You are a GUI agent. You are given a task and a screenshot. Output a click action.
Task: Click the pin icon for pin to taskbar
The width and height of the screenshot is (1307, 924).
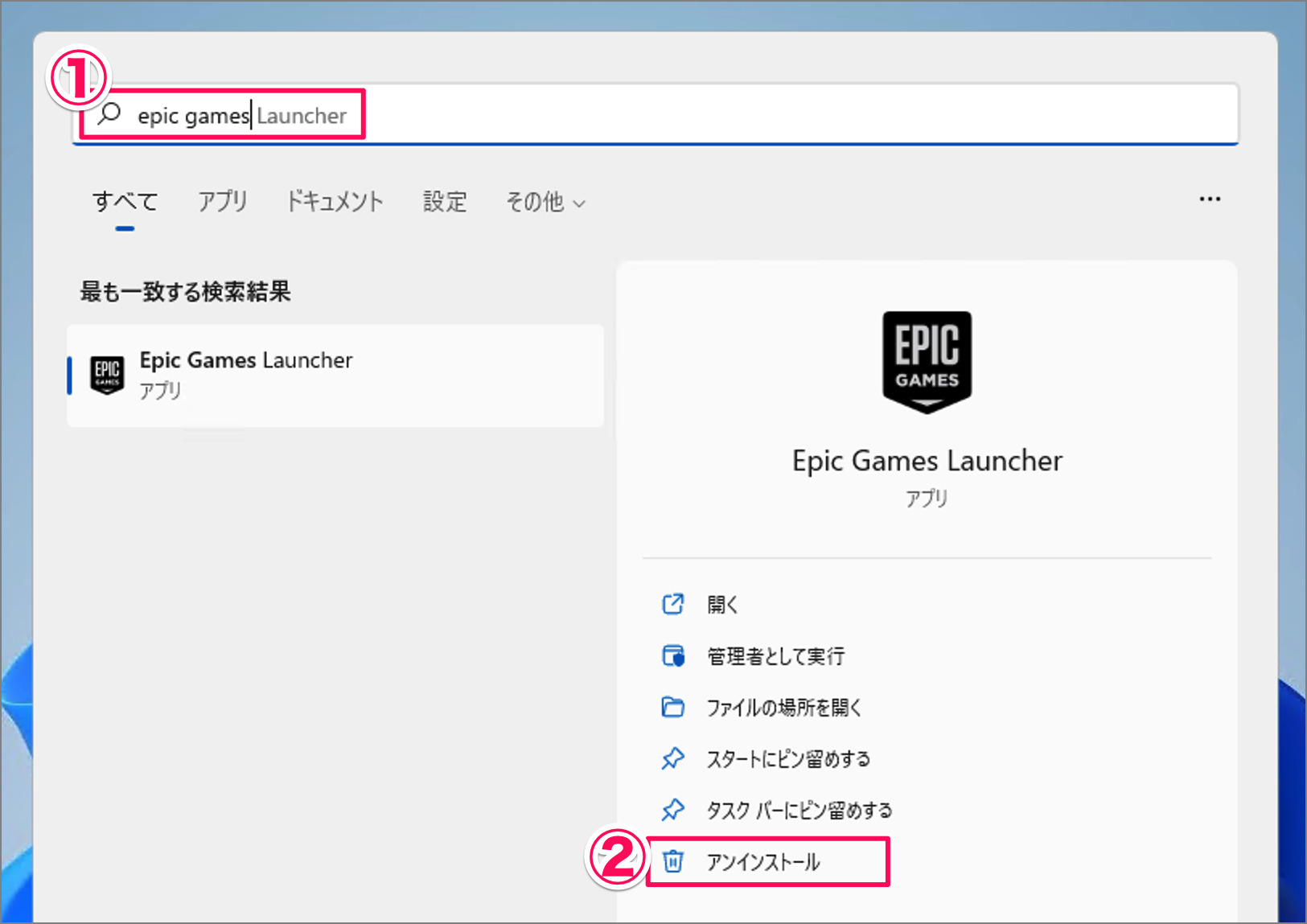[673, 810]
